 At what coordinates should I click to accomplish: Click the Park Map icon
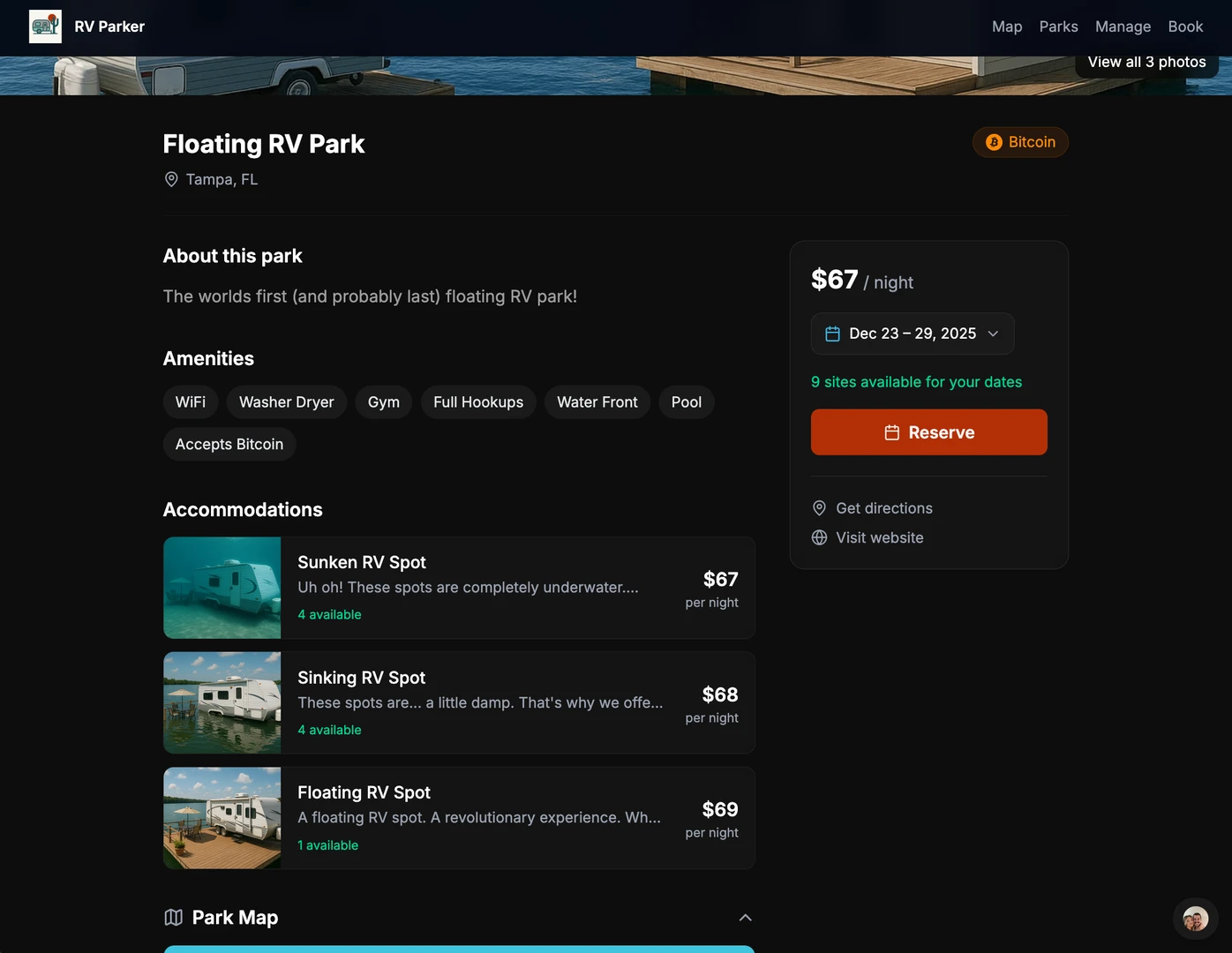click(174, 918)
